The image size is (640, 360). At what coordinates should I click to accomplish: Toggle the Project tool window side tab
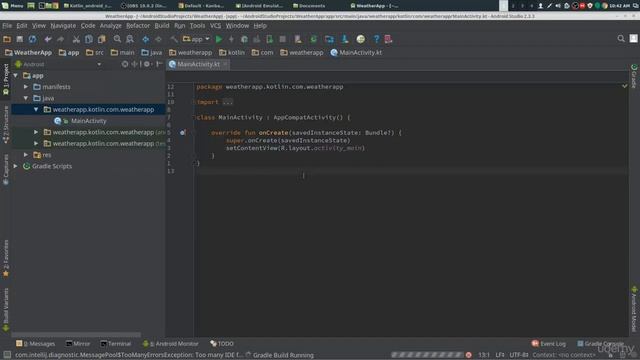pyautogui.click(x=6, y=80)
